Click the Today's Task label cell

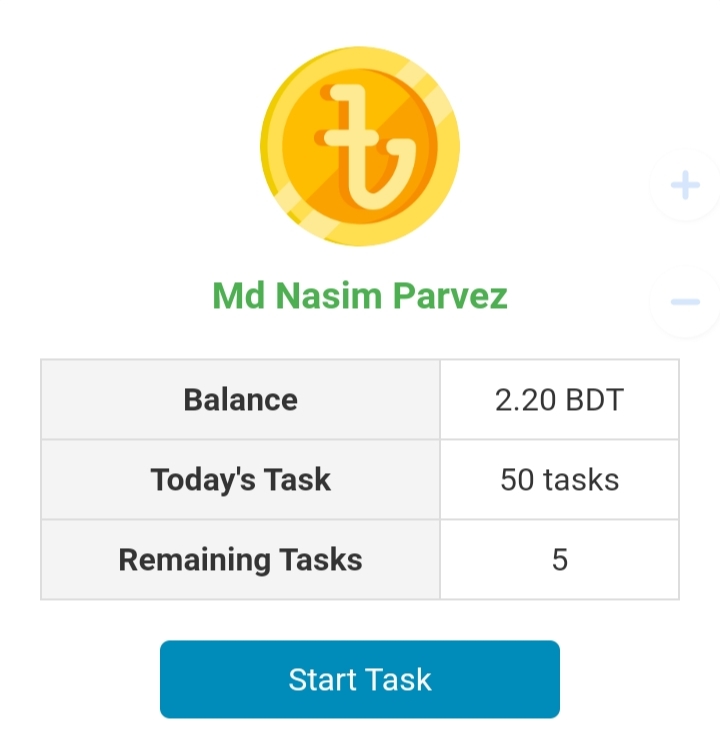pyautogui.click(x=240, y=480)
